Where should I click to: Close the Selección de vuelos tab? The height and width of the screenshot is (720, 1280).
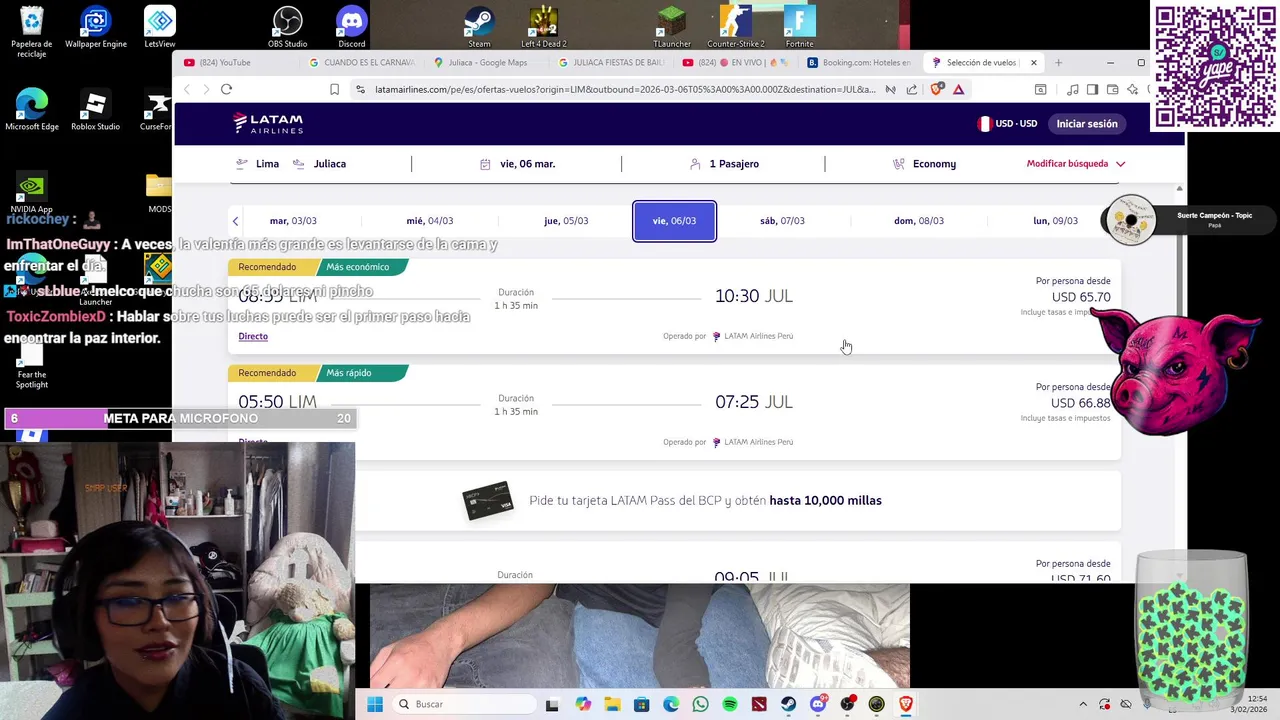click(x=1033, y=62)
